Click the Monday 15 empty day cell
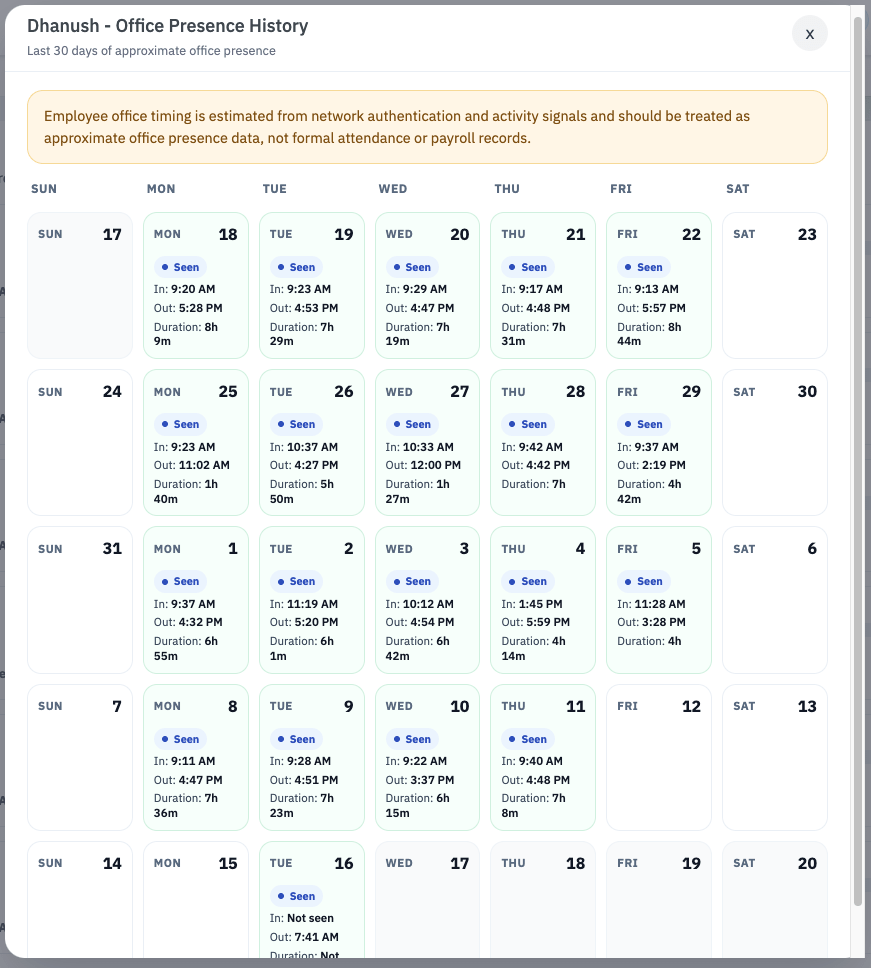 (196, 900)
